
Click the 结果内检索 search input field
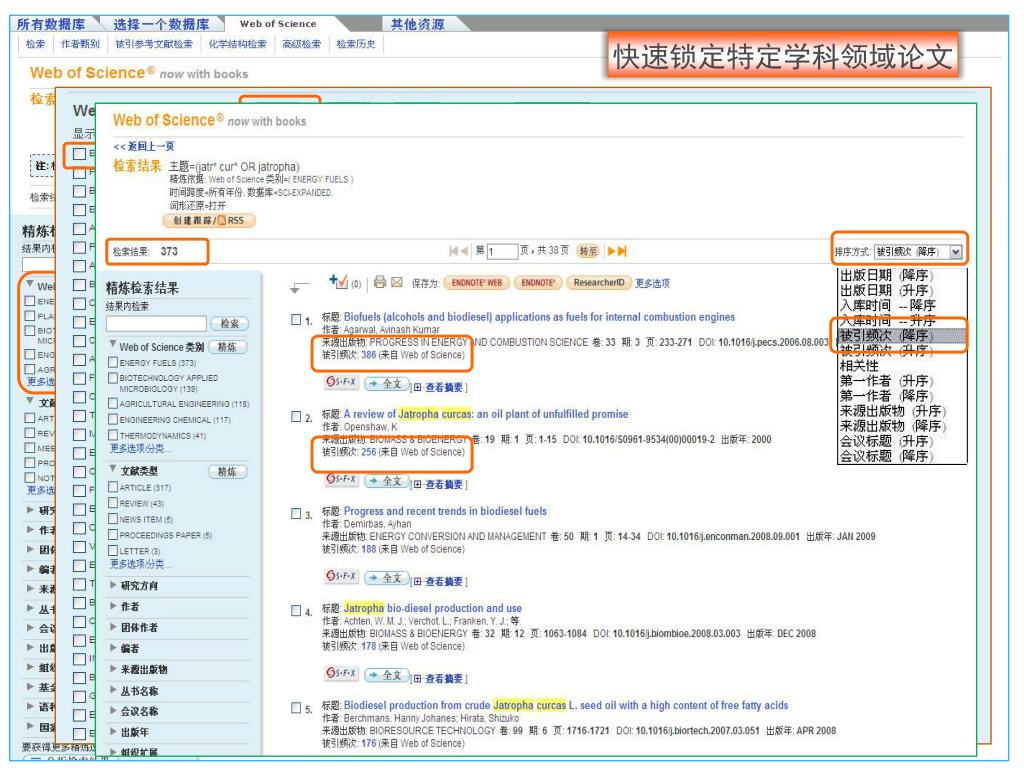tap(156, 323)
